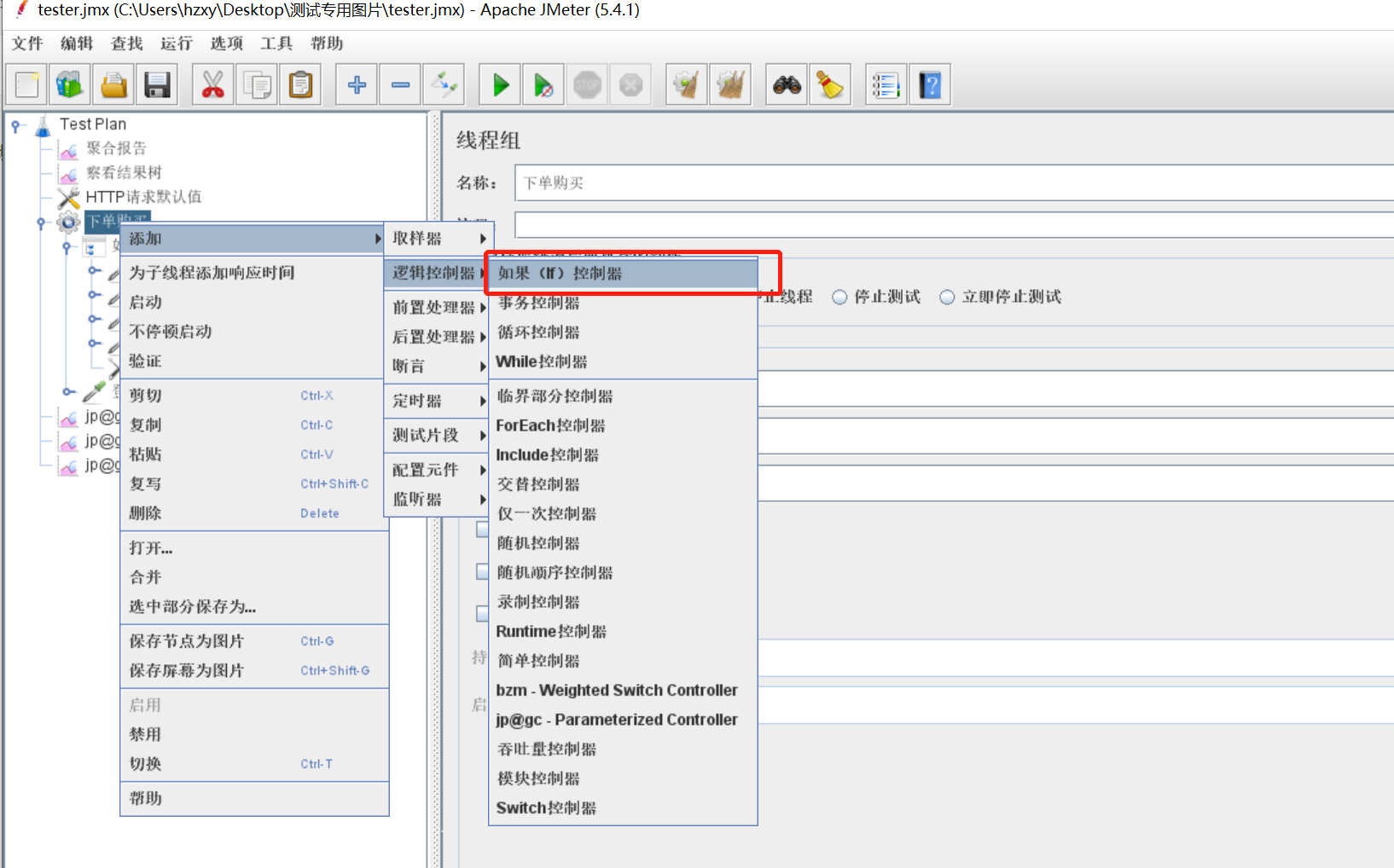Choose ForEach控制器 from submenu
Image resolution: width=1394 pixels, height=868 pixels.
[x=623, y=425]
